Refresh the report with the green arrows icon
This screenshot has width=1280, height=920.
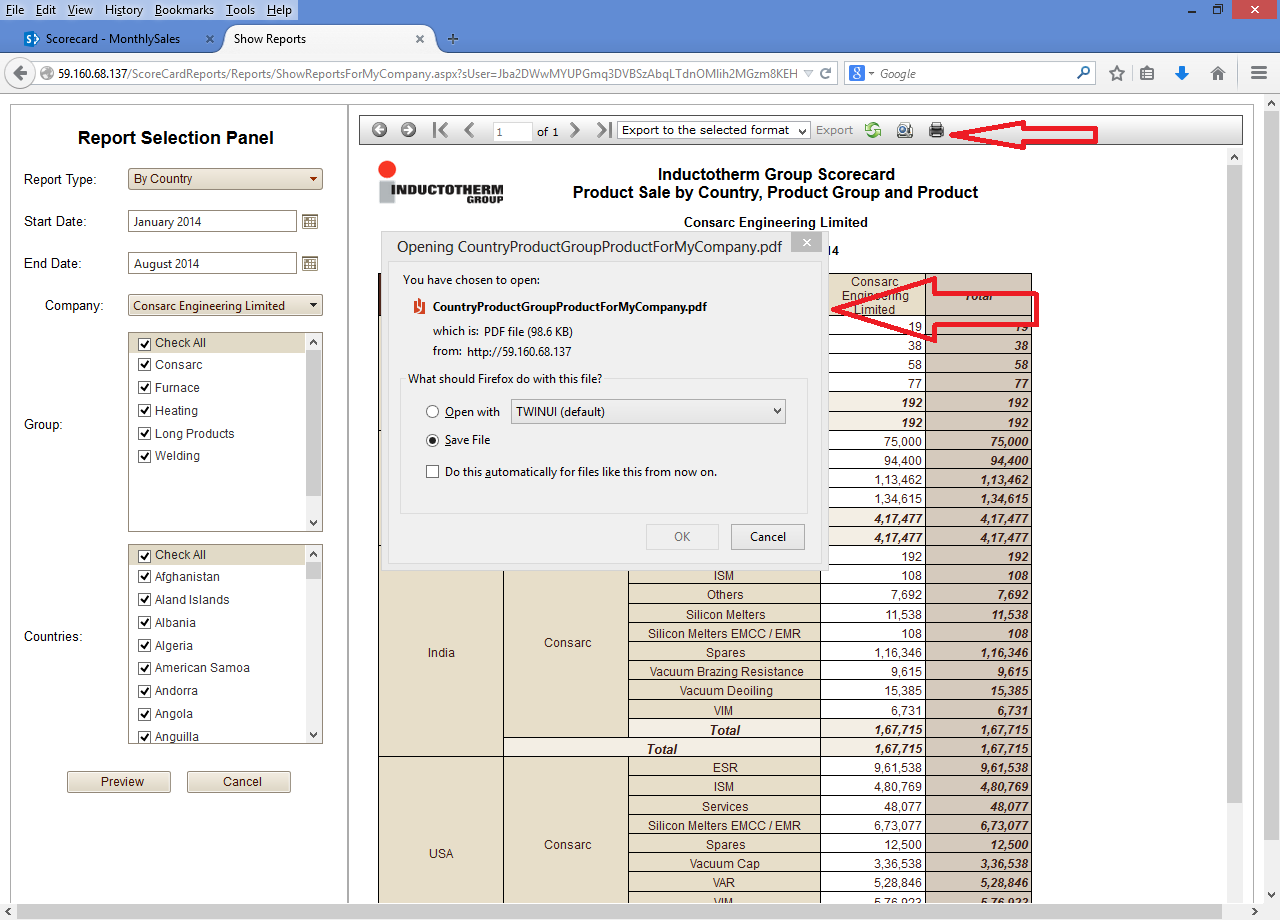873,130
